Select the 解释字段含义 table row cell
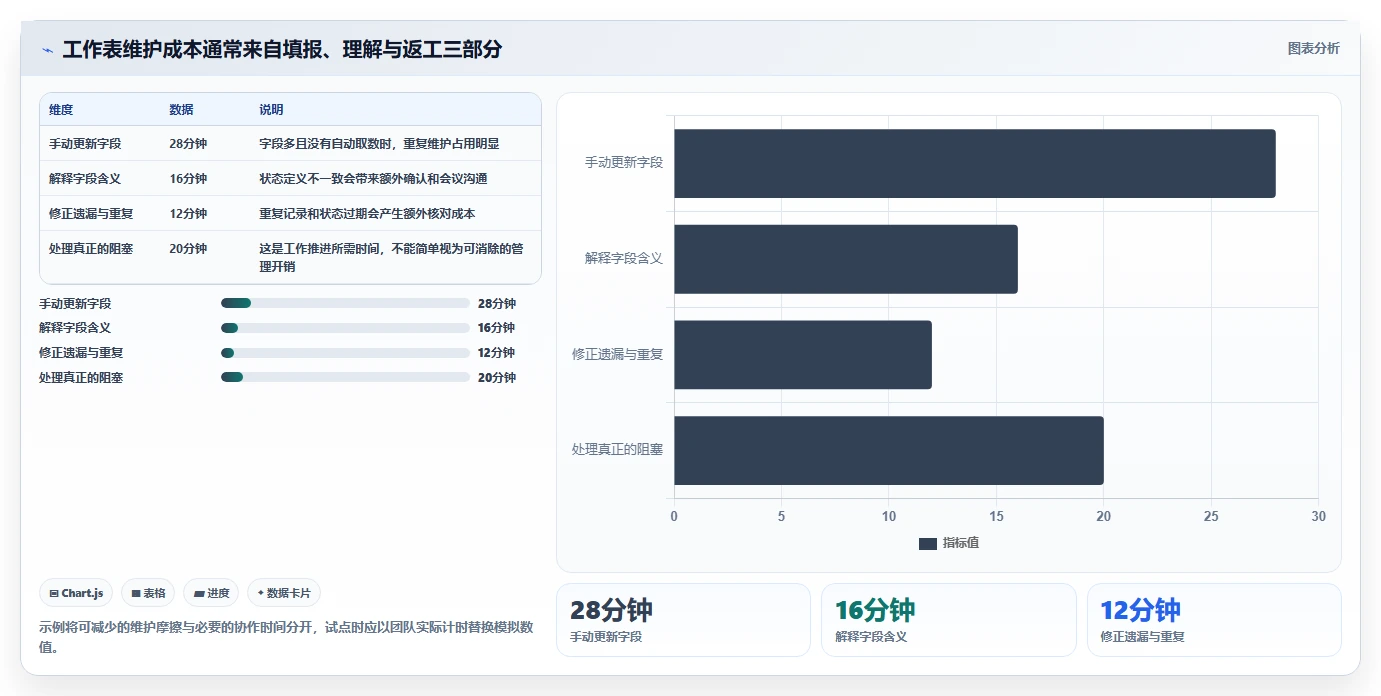 point(85,179)
